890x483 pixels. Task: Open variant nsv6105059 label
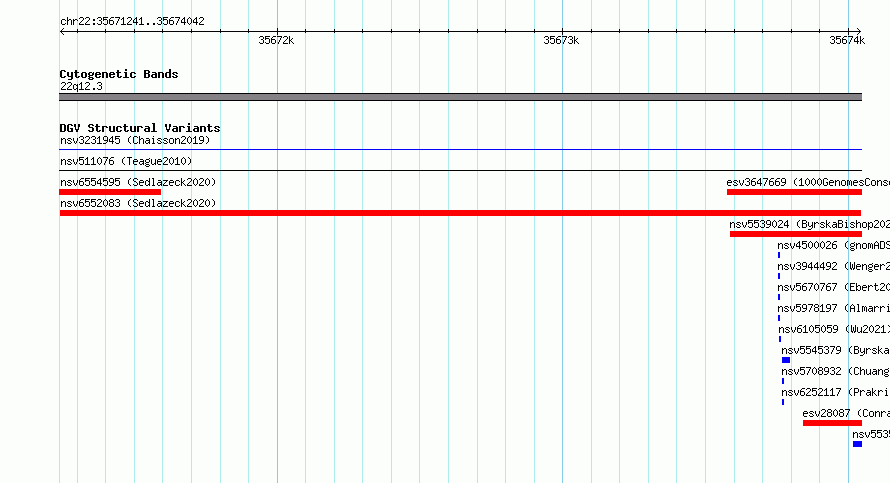tap(834, 329)
